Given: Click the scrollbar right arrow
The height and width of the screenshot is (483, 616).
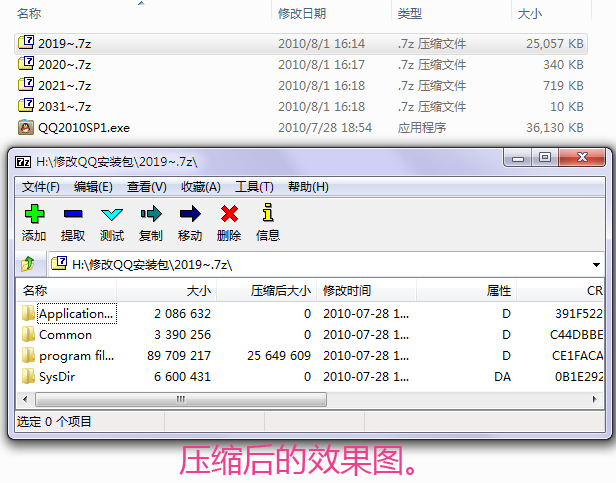Looking at the screenshot, I should click(x=594, y=400).
